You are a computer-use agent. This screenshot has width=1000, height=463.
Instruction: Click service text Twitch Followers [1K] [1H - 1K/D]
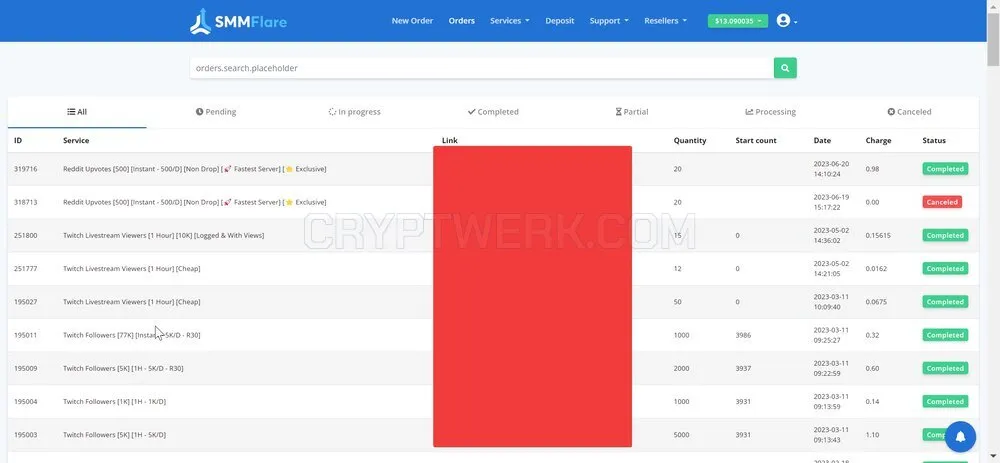coord(114,401)
